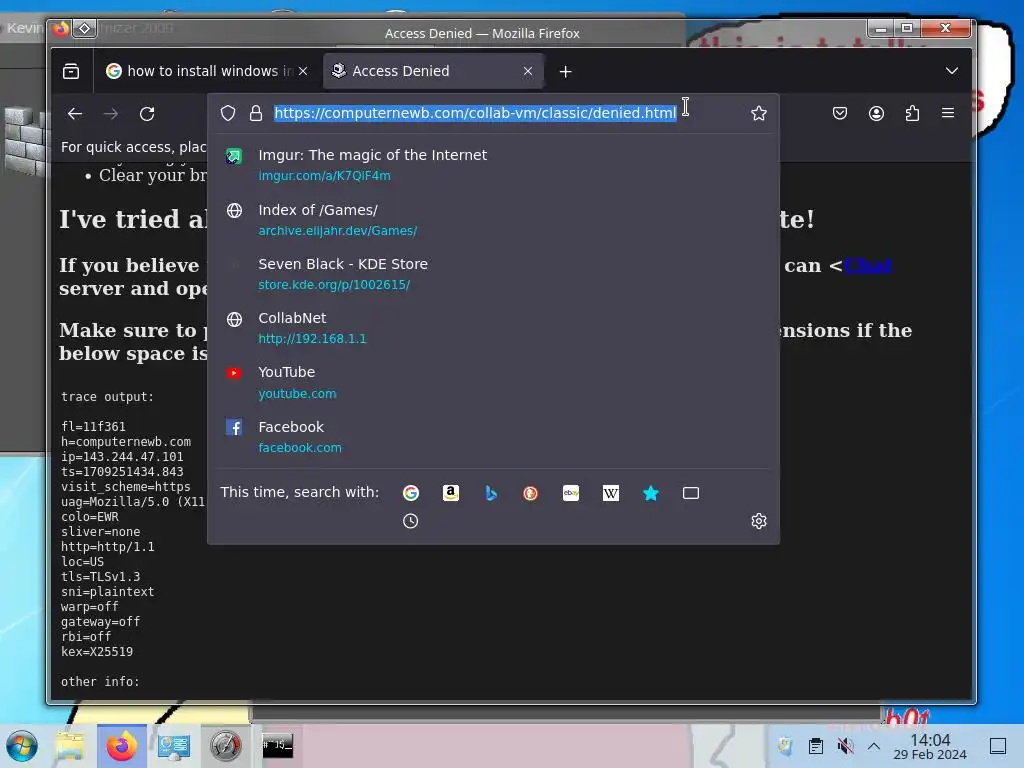Open Firefox View tab overview icon
Screen dimensions: 1024x768
coord(71,71)
